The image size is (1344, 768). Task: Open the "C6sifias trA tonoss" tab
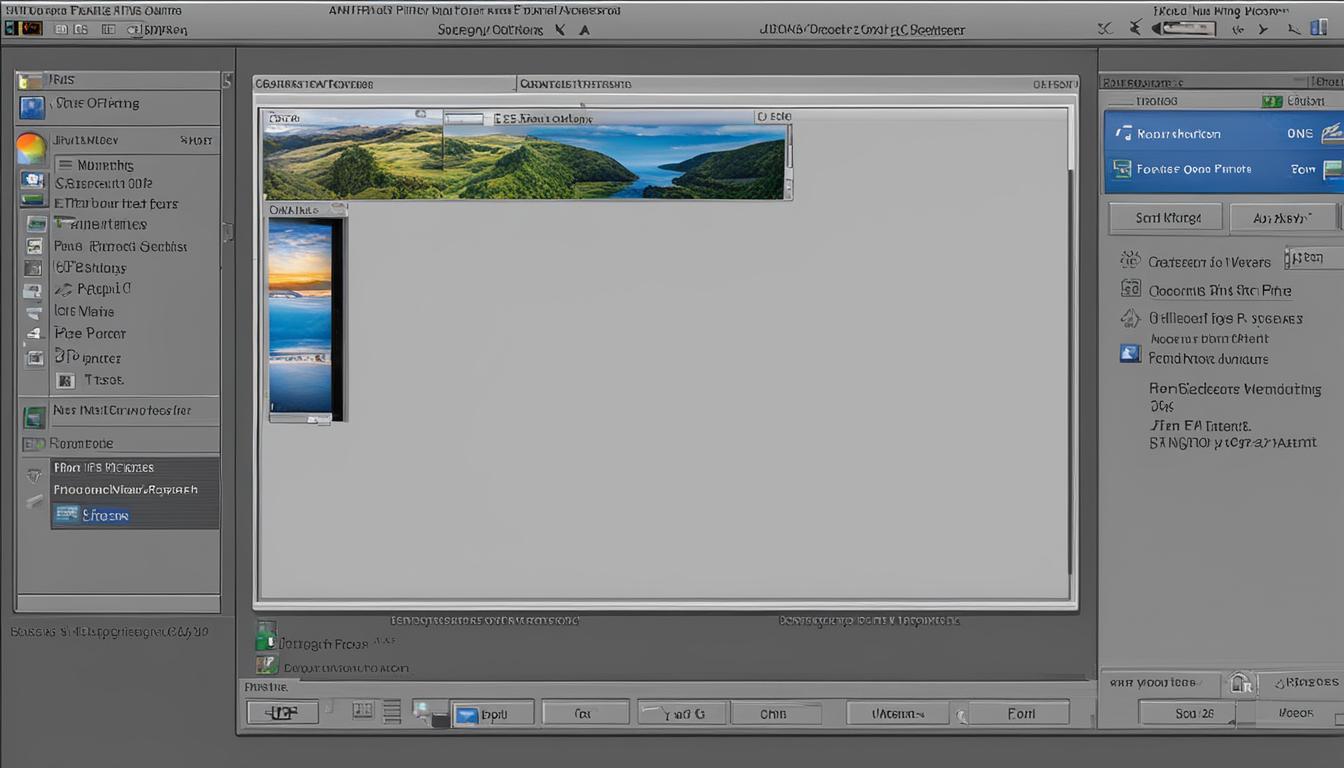[384, 85]
